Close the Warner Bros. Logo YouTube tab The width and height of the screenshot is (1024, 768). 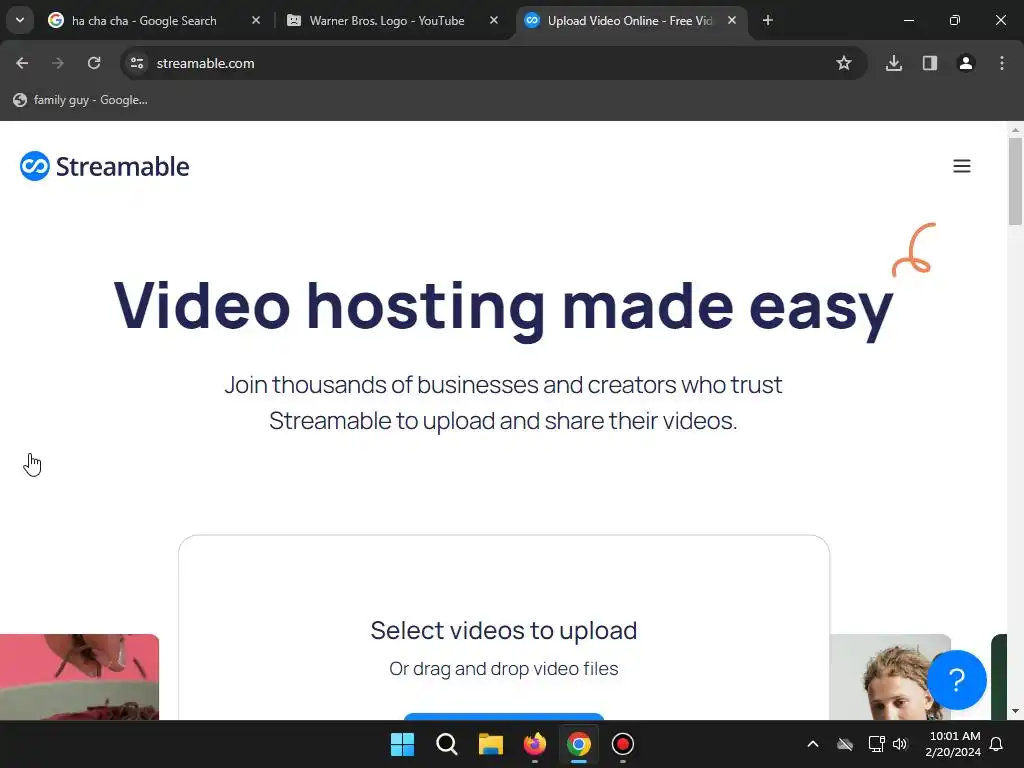494,20
